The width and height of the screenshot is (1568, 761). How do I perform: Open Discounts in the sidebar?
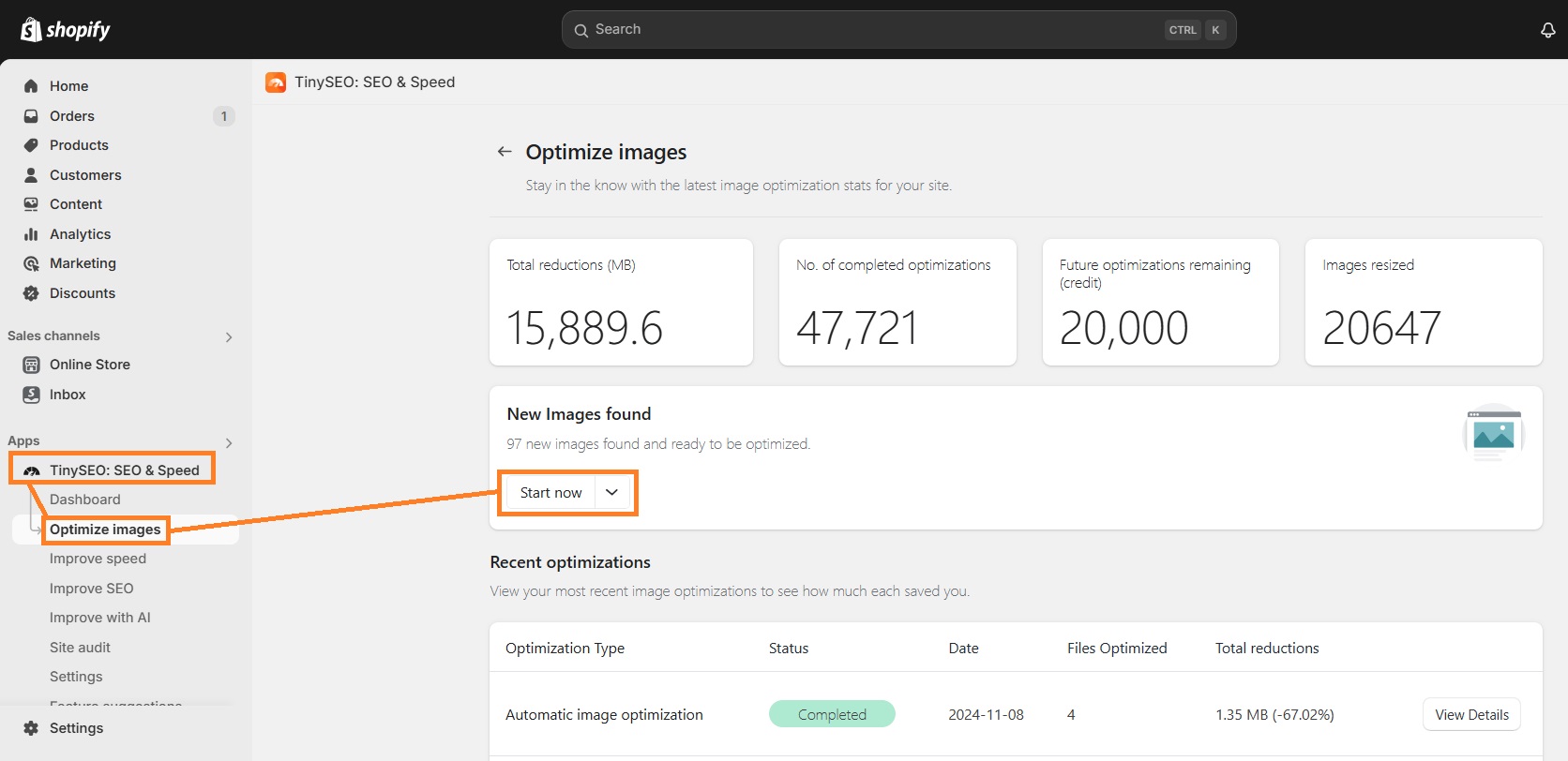(83, 293)
